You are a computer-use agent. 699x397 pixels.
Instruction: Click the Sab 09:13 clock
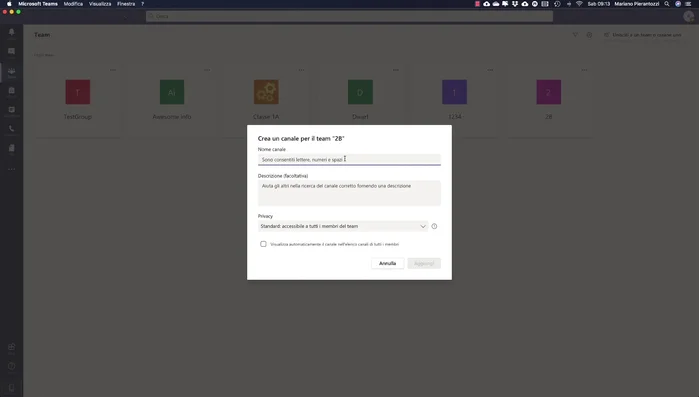point(599,4)
